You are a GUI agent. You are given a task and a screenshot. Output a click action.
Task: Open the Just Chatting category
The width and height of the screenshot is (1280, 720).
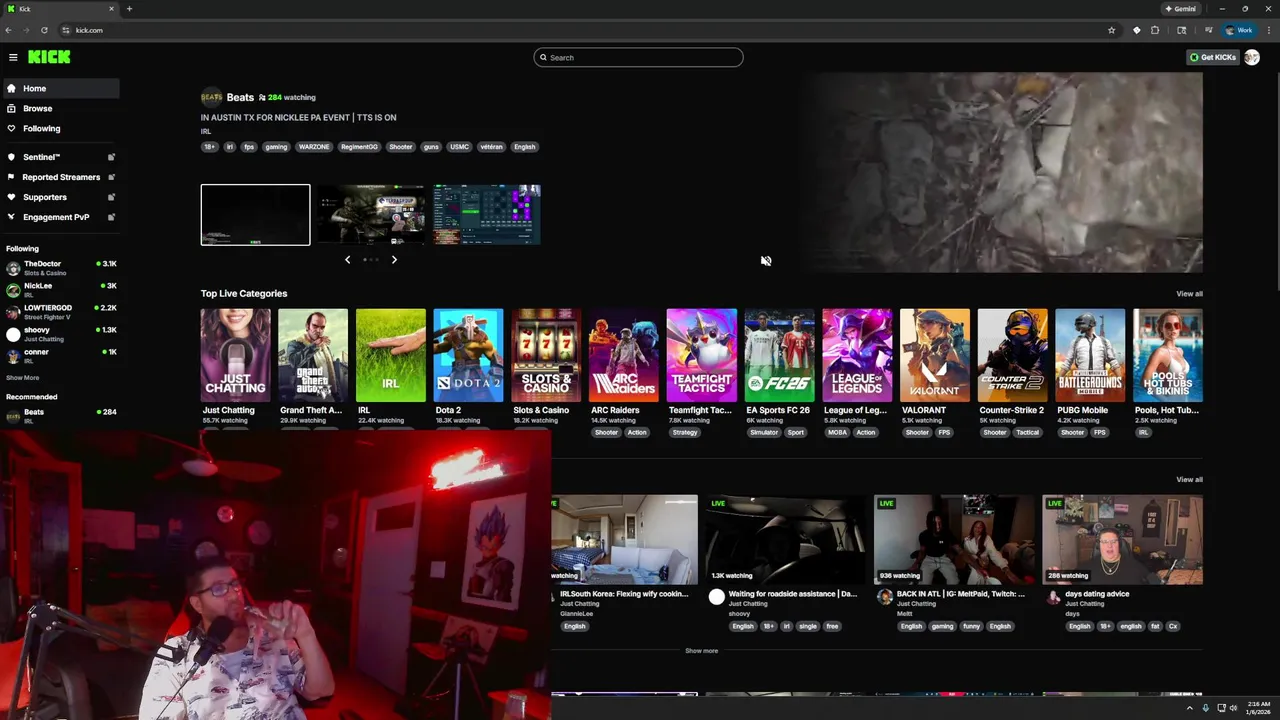235,355
